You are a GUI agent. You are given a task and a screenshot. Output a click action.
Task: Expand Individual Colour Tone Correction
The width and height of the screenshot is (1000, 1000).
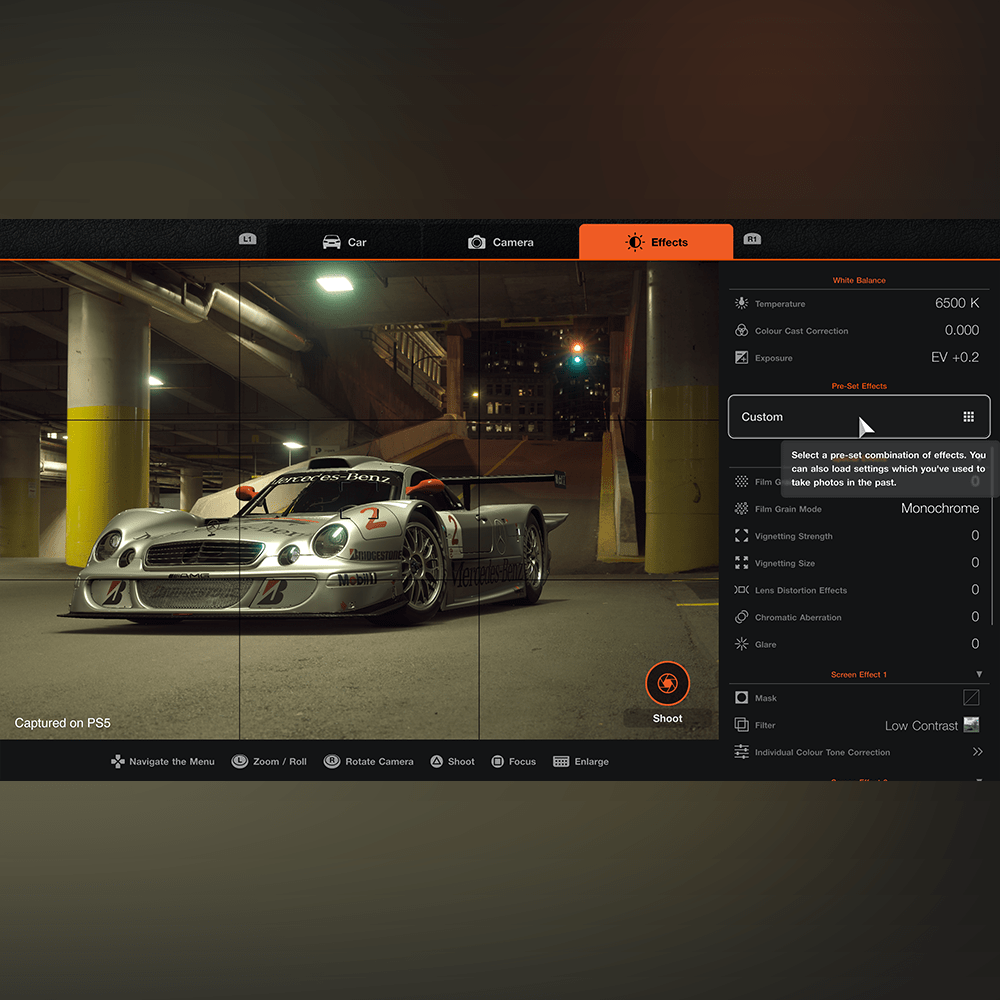(x=977, y=752)
